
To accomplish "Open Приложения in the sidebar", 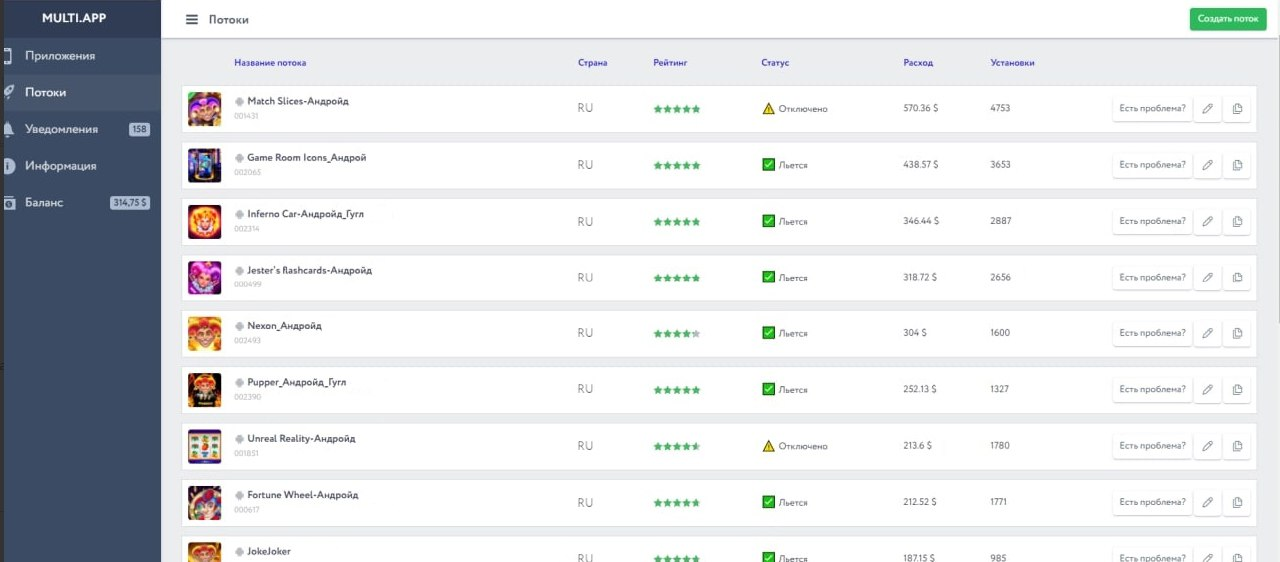I will (80, 56).
